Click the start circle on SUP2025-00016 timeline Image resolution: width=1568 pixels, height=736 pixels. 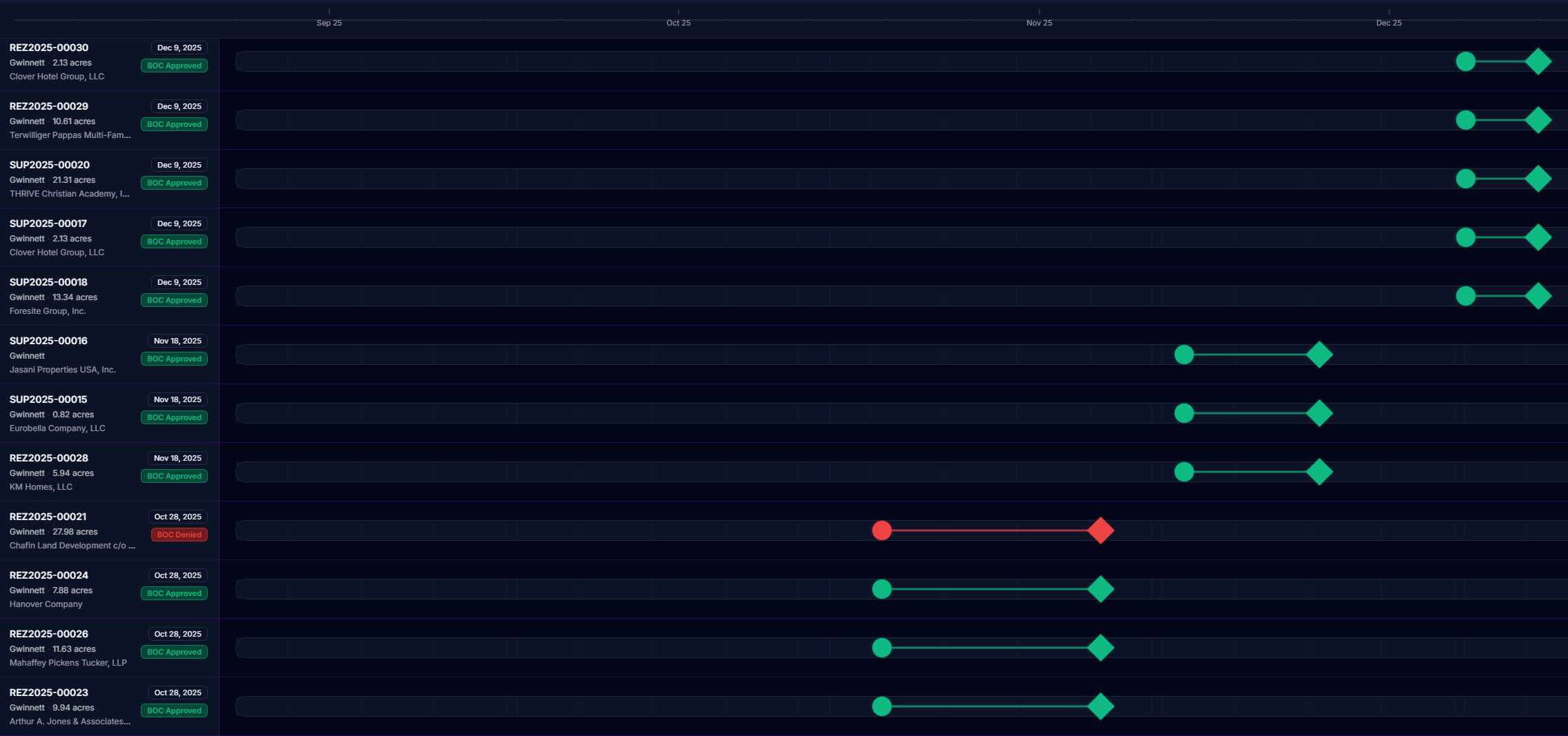click(x=1184, y=355)
